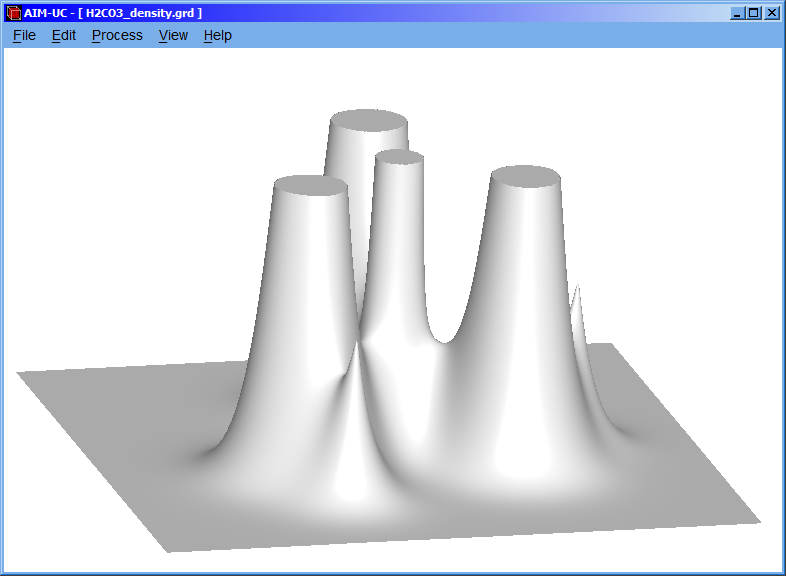Open the Edit menu
786x576 pixels.
click(x=64, y=35)
